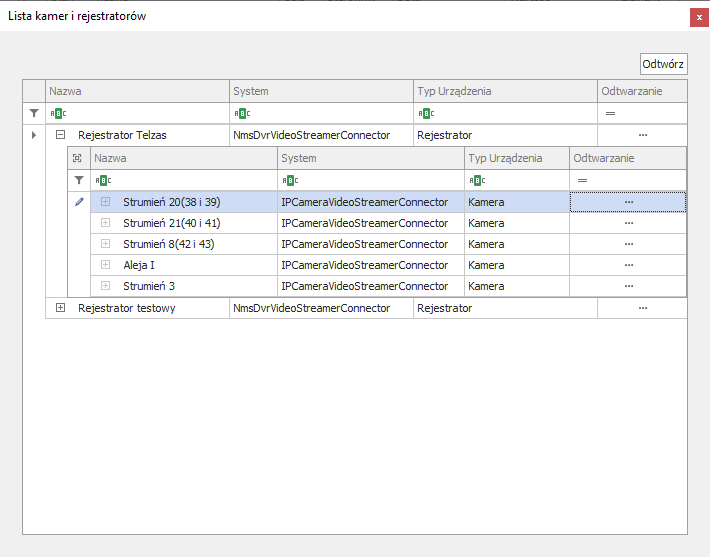The height and width of the screenshot is (557, 710).
Task: Open filter condition icon for outer System column
Action: (x=242, y=113)
